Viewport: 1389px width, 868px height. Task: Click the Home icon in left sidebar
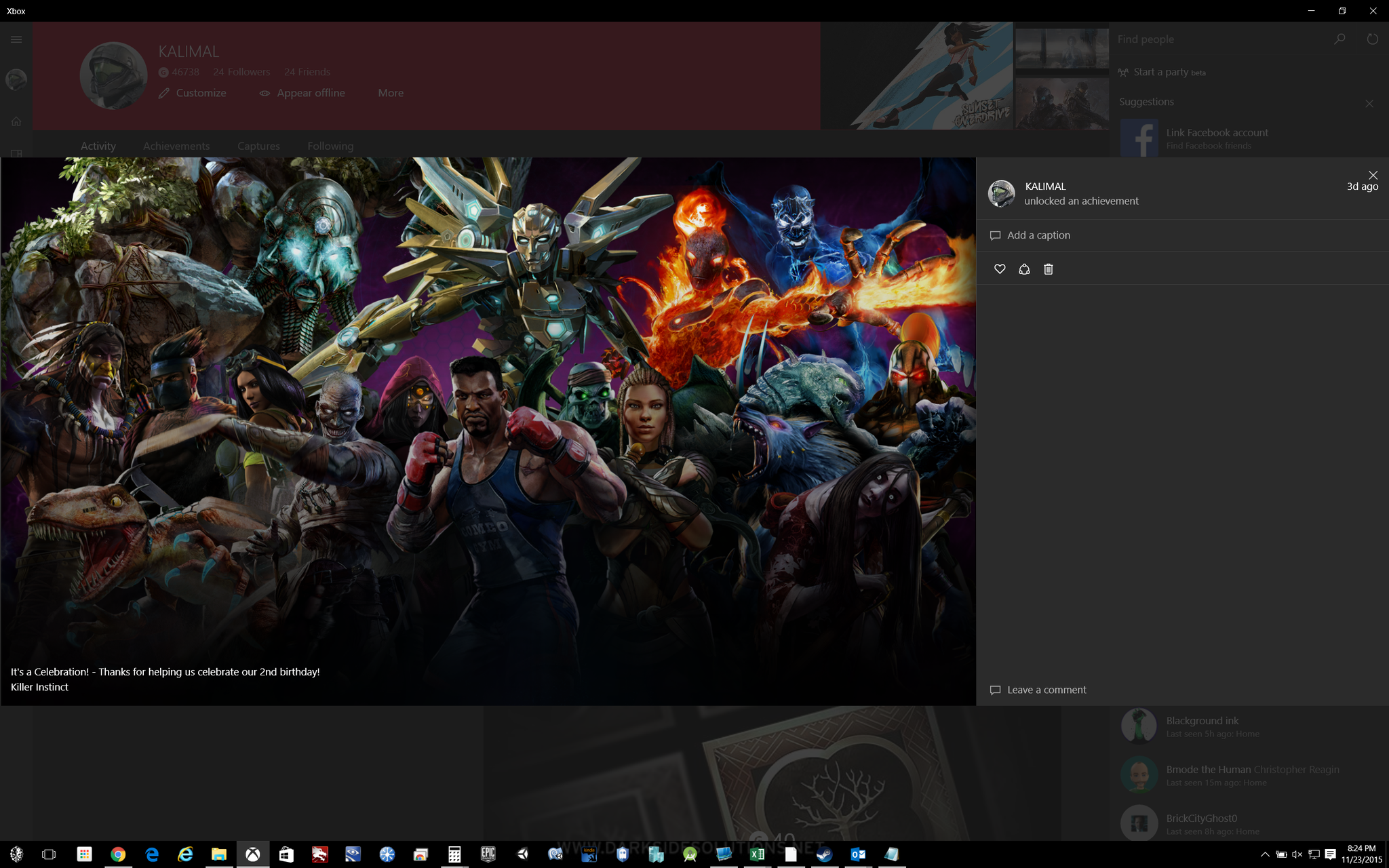coord(16,121)
